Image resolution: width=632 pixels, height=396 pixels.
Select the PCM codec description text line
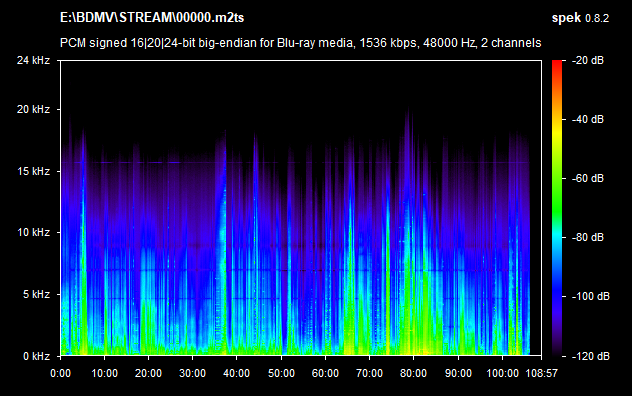tap(300, 43)
